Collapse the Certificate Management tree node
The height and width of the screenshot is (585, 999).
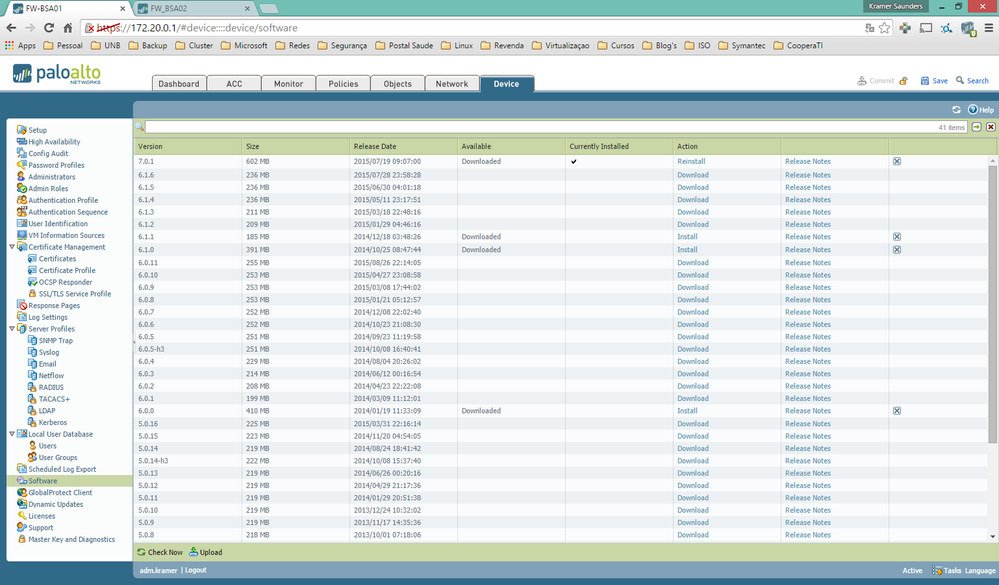tap(11, 247)
